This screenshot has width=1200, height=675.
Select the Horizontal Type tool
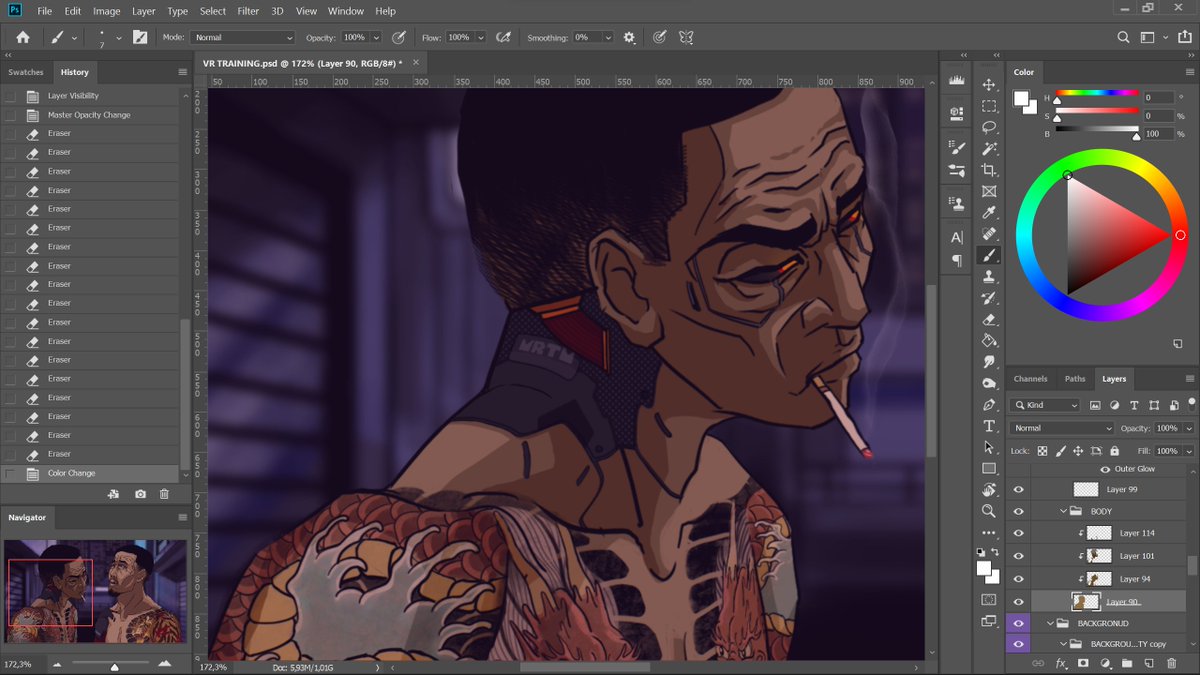(989, 426)
